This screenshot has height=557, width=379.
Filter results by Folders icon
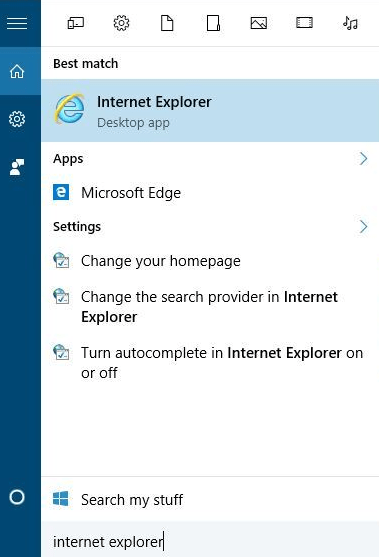pyautogui.click(x=213, y=23)
